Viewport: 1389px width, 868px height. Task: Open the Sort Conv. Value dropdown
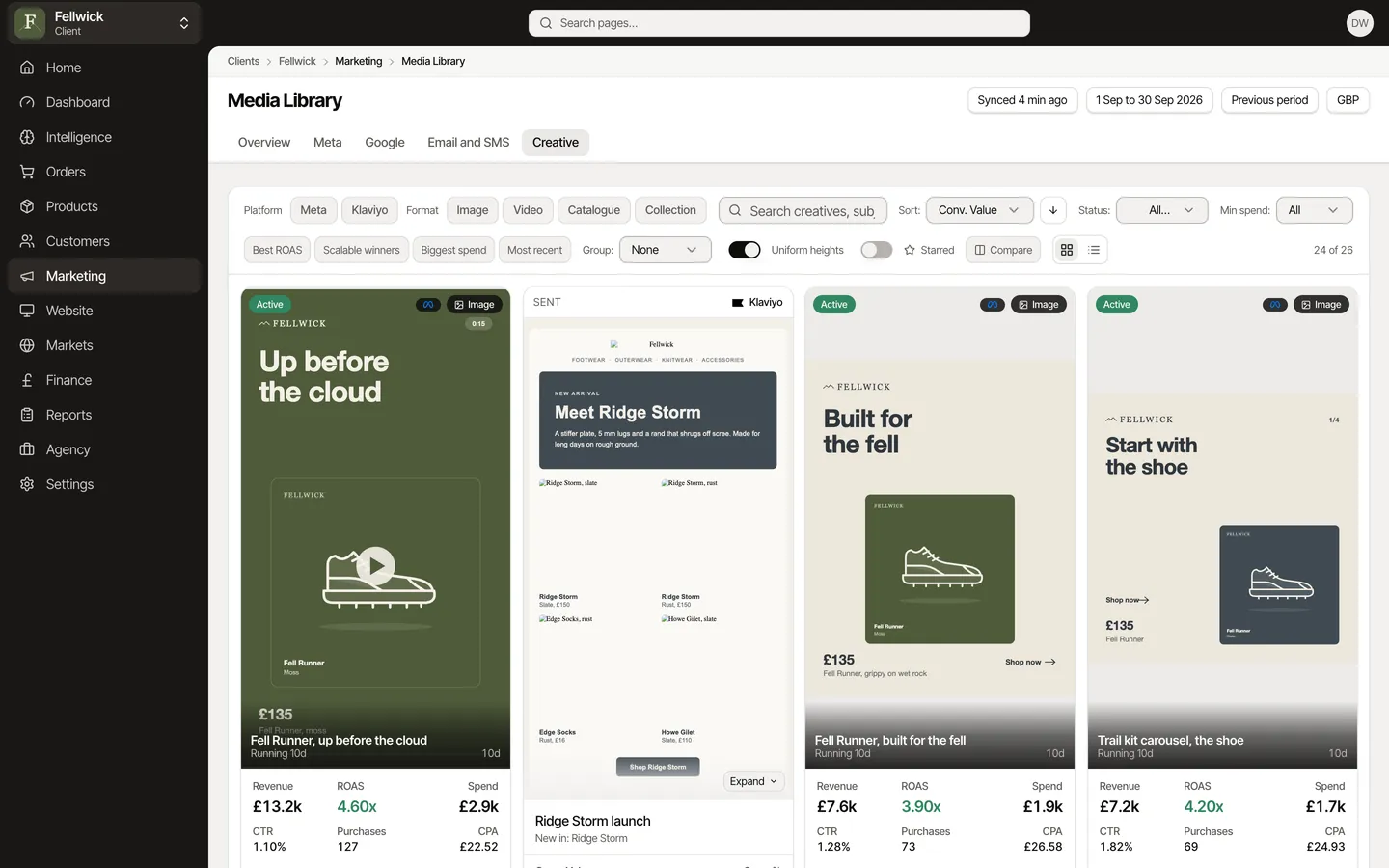coord(980,210)
